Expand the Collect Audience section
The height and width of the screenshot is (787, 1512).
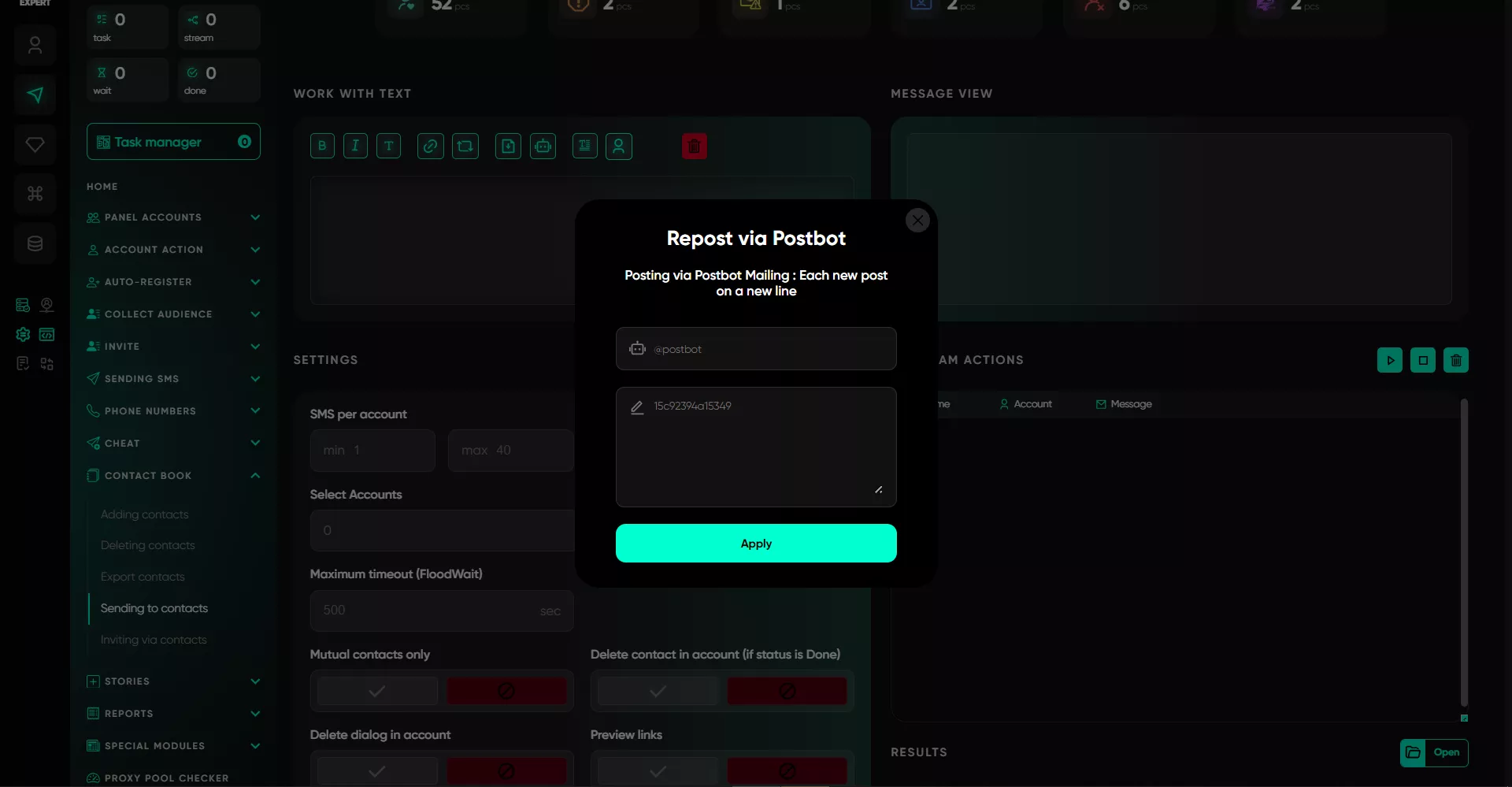point(173,314)
